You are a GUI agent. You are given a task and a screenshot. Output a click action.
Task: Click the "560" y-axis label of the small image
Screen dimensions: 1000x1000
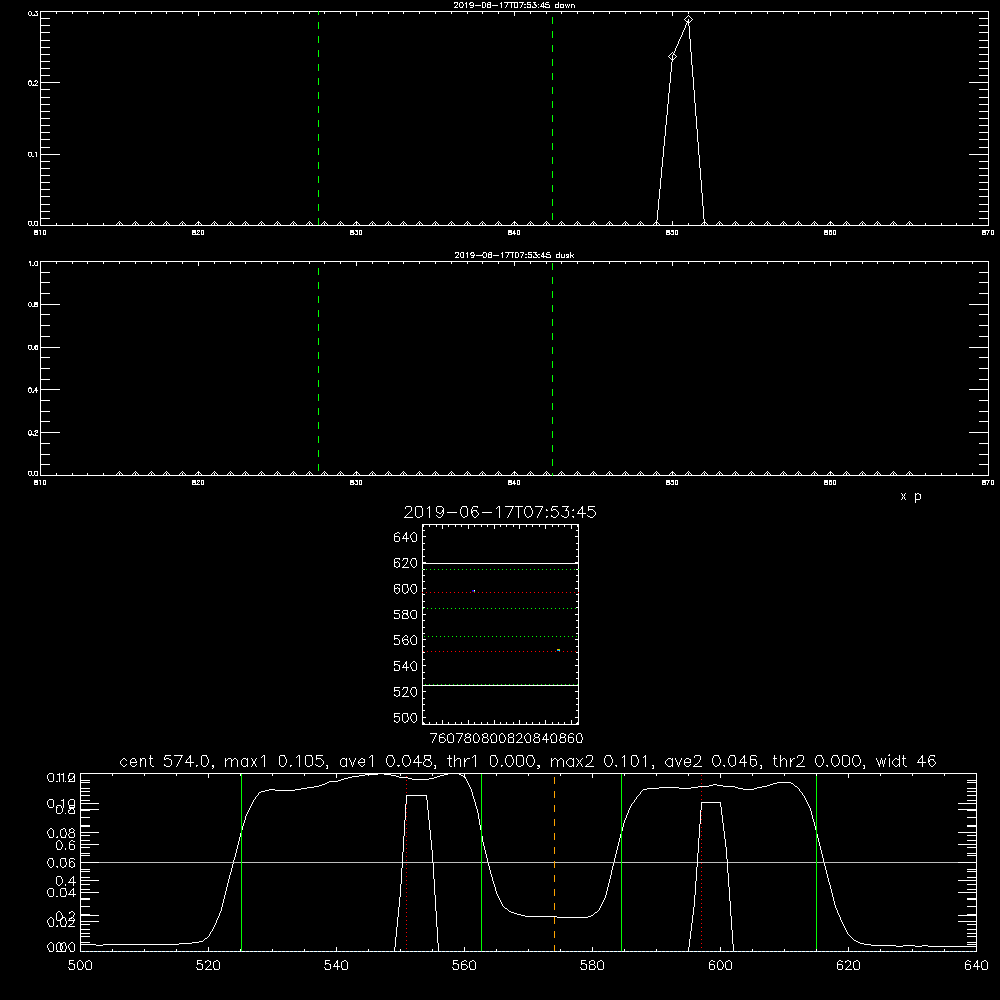(406, 640)
